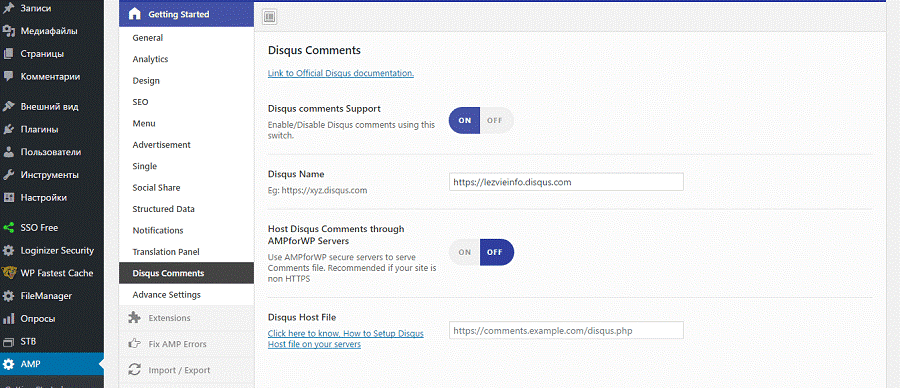Open the Notifications tab
This screenshot has height=388, width=900.
coord(187,230)
